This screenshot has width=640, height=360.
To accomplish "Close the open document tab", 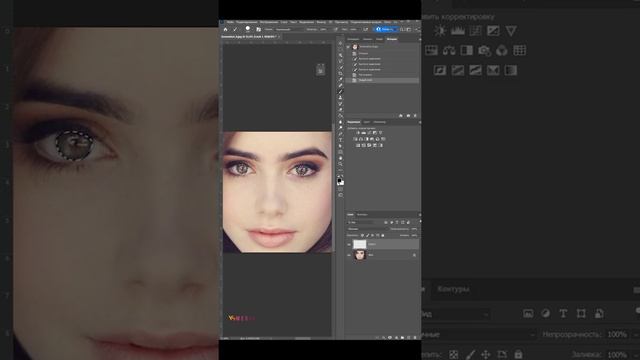I will [x=279, y=37].
